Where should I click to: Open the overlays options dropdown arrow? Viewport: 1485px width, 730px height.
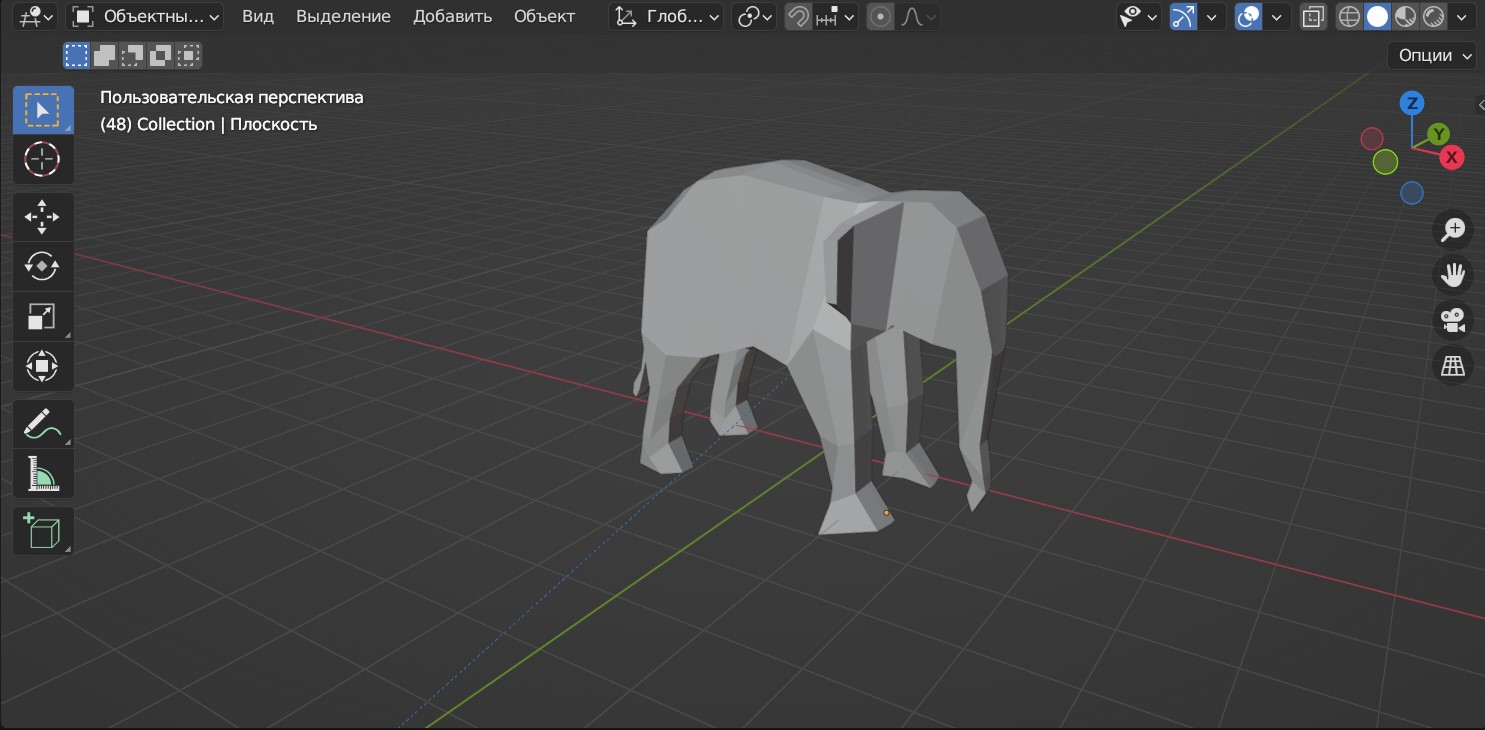click(x=1276, y=16)
